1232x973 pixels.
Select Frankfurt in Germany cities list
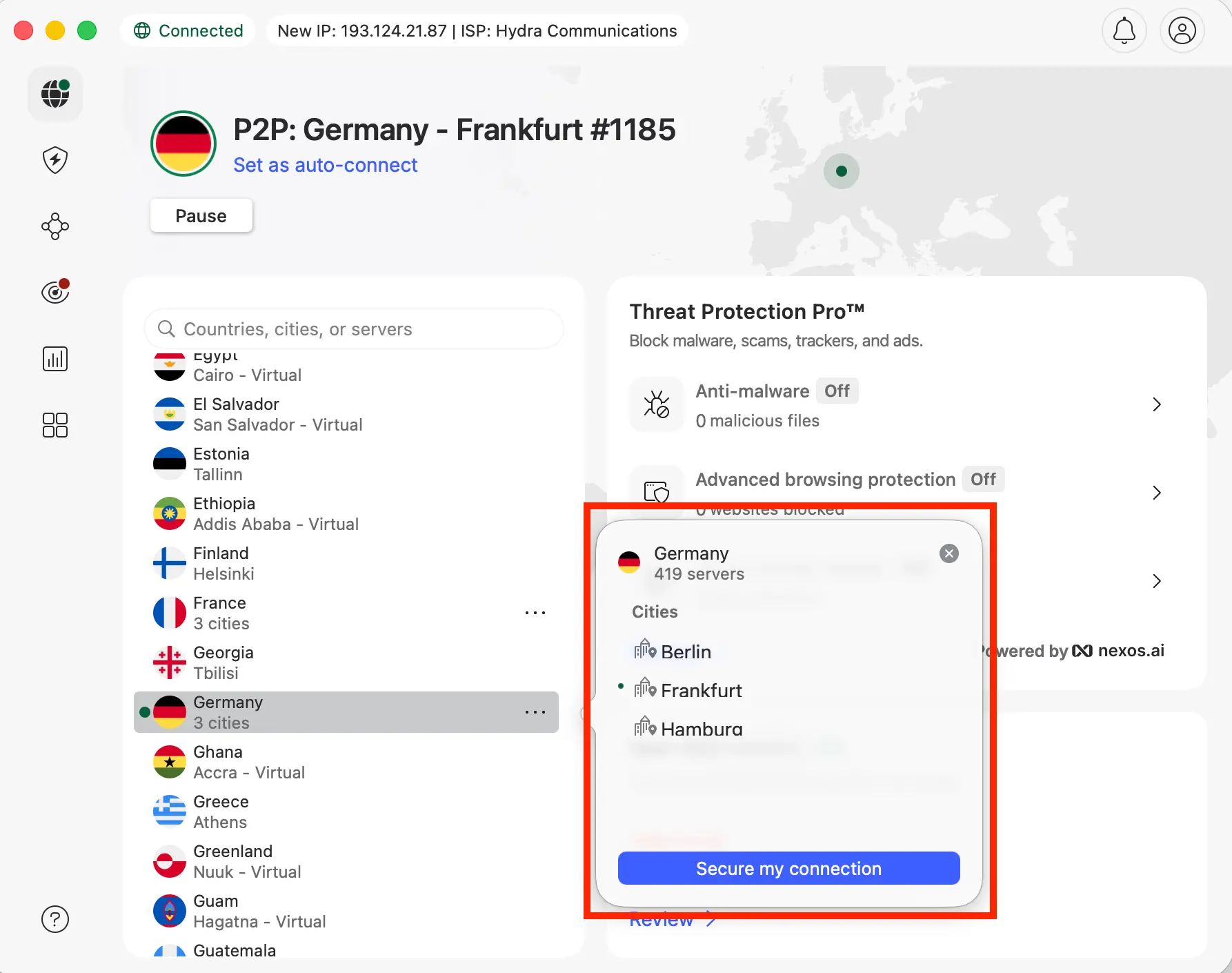coord(701,690)
